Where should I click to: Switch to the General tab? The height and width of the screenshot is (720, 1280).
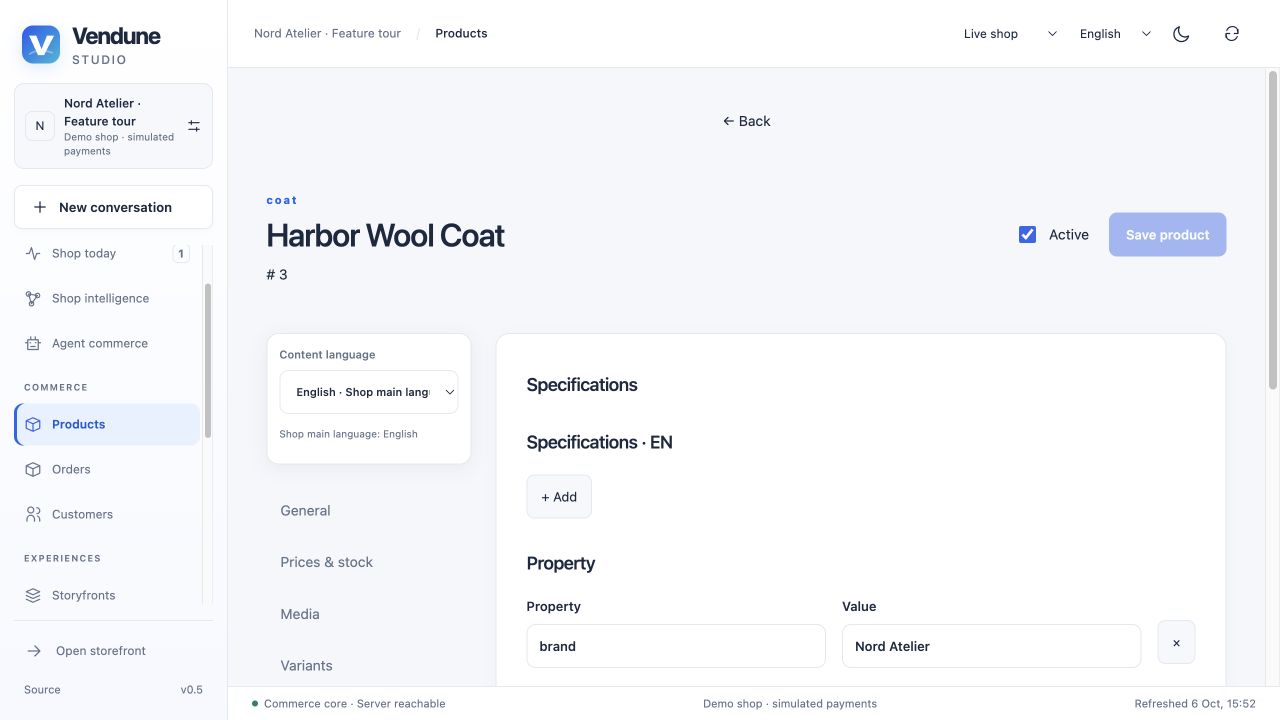369,511
